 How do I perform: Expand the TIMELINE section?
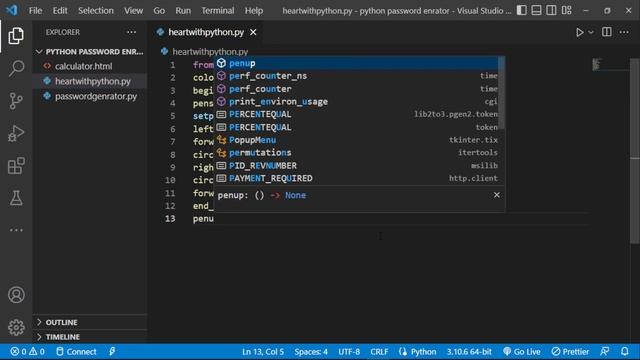click(90, 337)
